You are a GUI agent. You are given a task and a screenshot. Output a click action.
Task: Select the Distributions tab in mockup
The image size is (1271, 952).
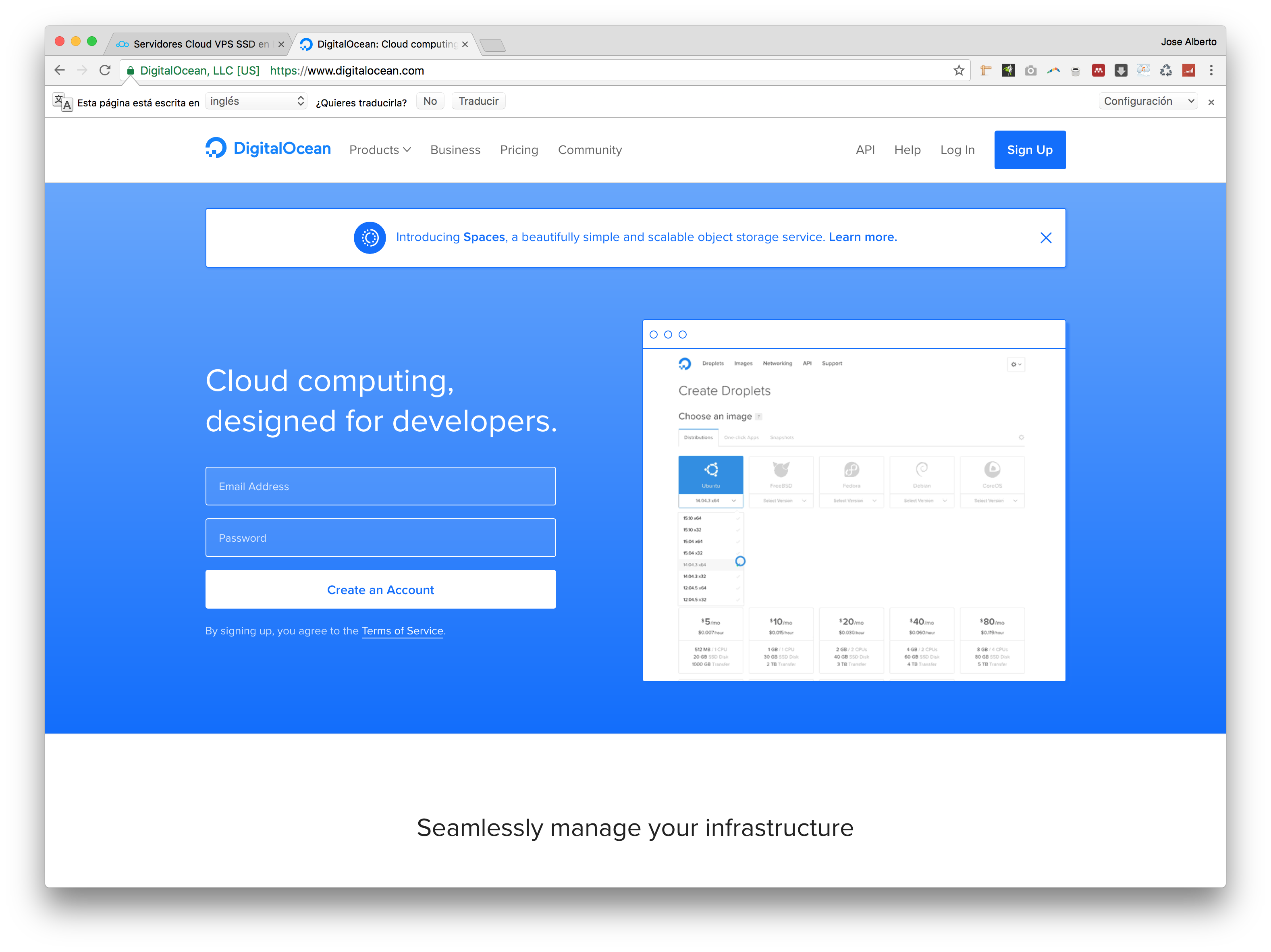698,438
